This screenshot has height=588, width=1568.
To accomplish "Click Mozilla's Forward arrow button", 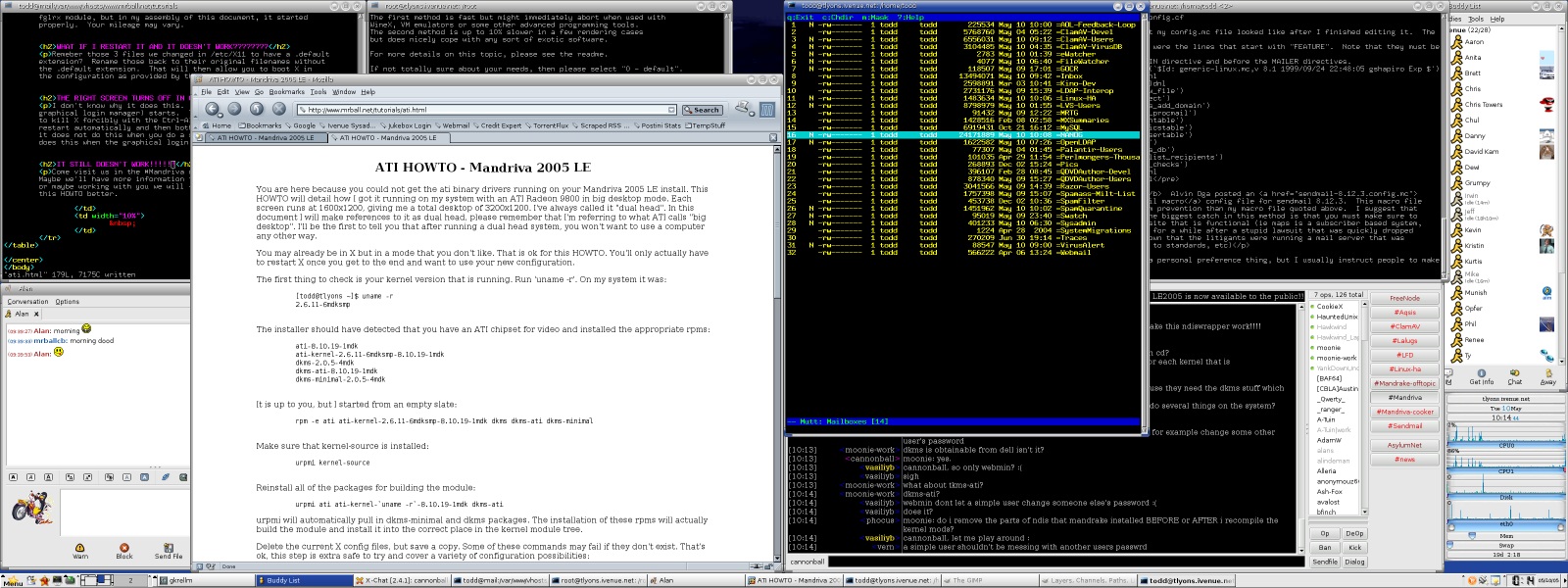I will pos(234,109).
